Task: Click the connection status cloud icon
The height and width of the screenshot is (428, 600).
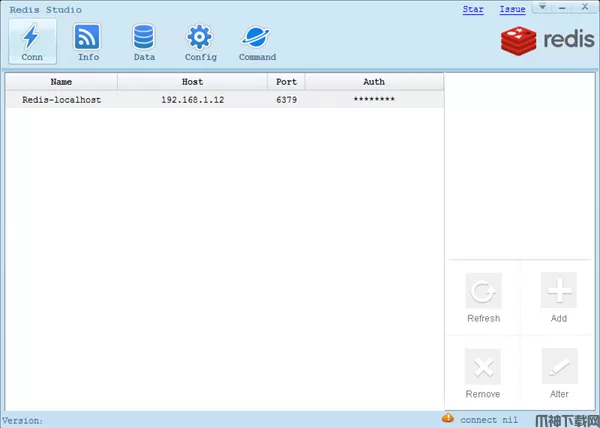Action: [448, 418]
